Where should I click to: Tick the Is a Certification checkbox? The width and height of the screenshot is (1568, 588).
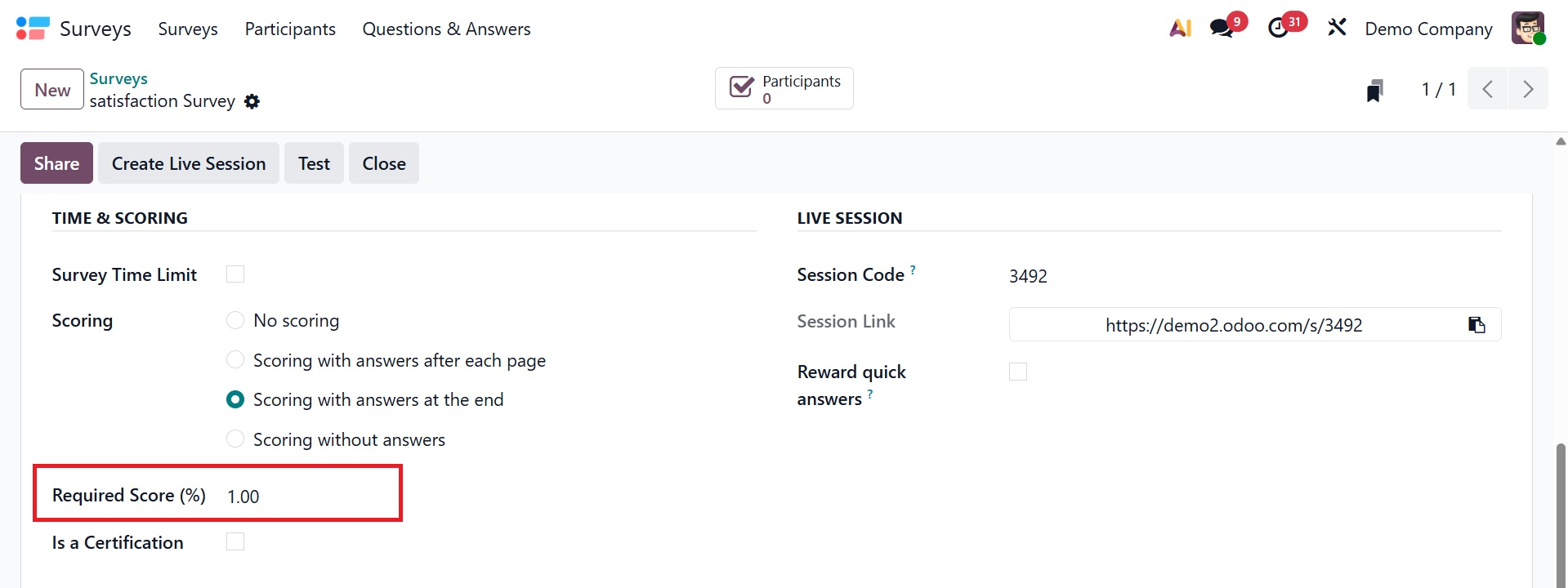(235, 542)
